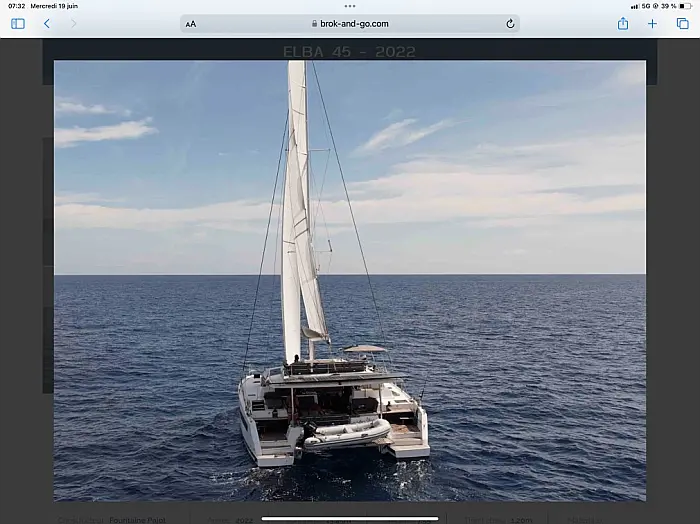700x524 pixels.
Task: Go back to the previous page
Action: [47, 24]
